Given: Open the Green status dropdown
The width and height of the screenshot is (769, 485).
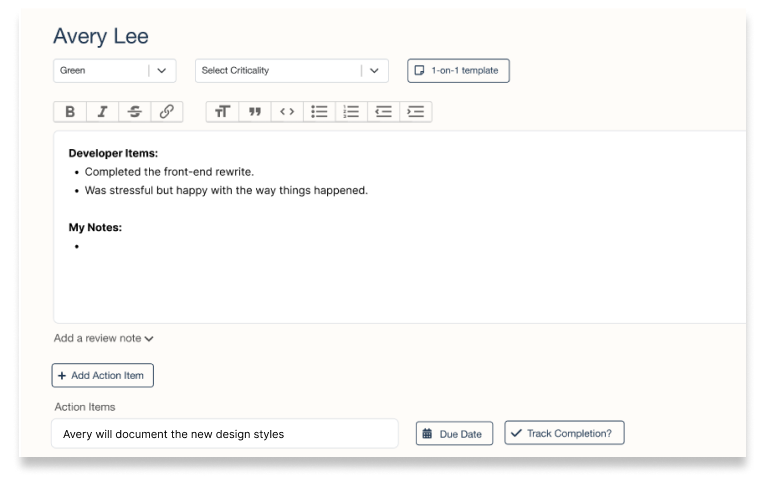Looking at the screenshot, I should click(x=115, y=71).
